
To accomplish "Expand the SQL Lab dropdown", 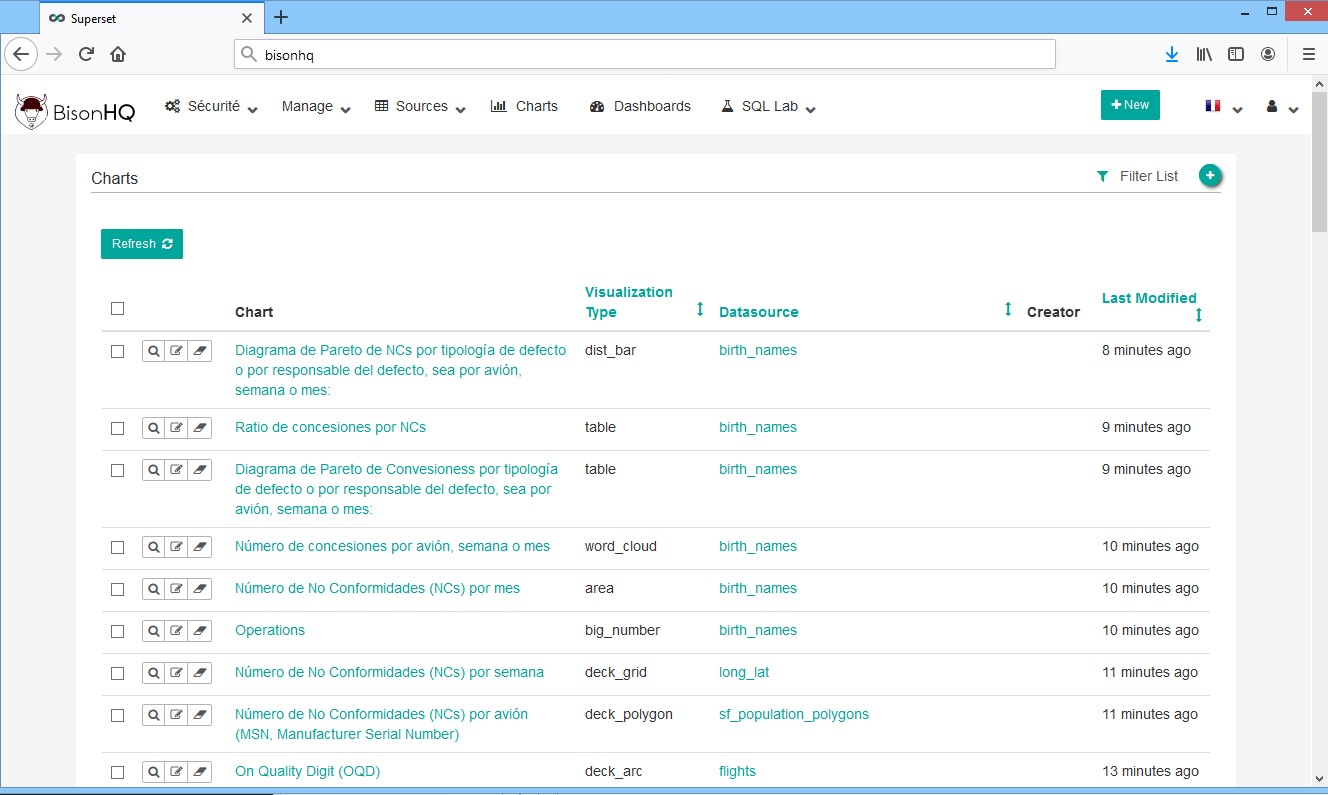I will click(768, 107).
